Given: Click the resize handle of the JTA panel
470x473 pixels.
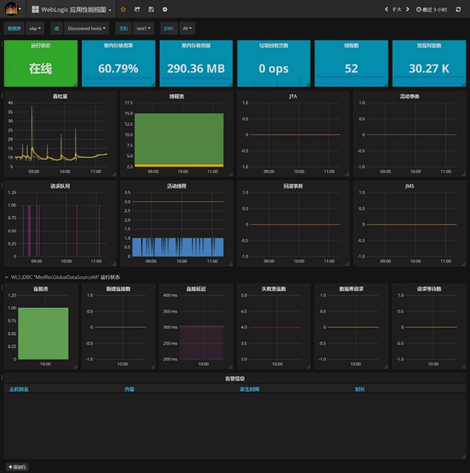Looking at the screenshot, I should (347, 174).
